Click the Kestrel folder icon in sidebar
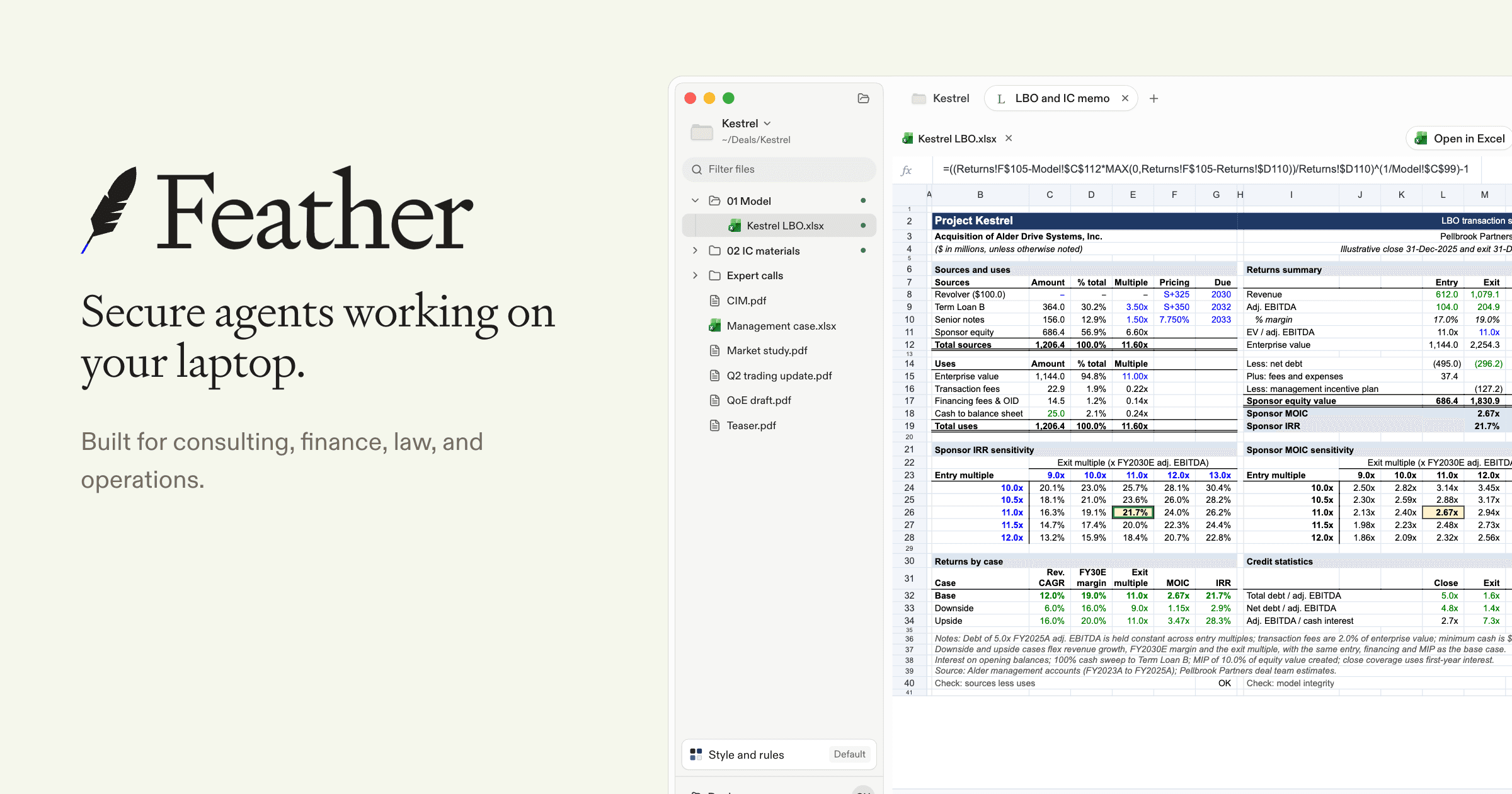The height and width of the screenshot is (794, 1512). click(702, 132)
